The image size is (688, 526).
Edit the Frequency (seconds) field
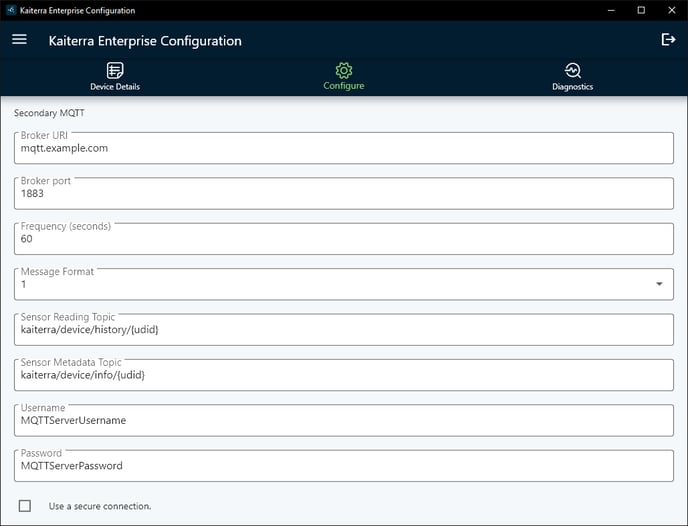[344, 239]
